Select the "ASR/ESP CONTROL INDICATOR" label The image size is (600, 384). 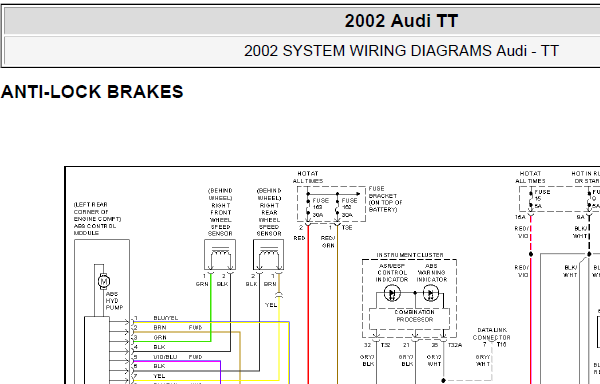(392, 273)
